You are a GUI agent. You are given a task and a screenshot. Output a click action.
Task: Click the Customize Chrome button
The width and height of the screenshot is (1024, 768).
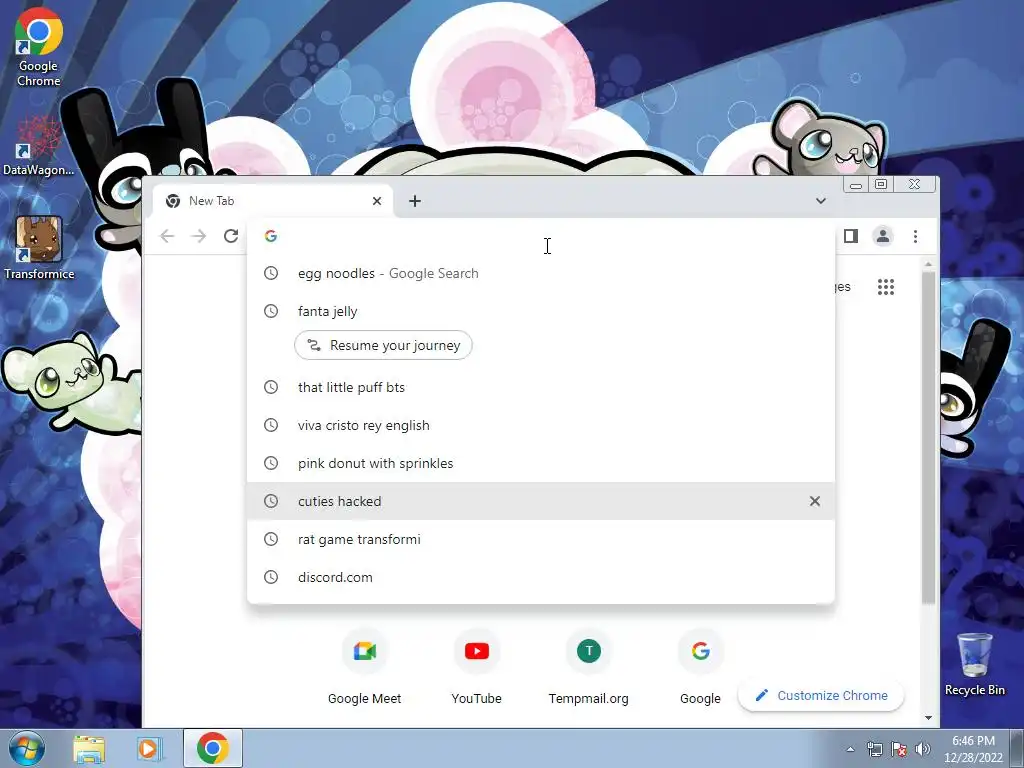(821, 696)
